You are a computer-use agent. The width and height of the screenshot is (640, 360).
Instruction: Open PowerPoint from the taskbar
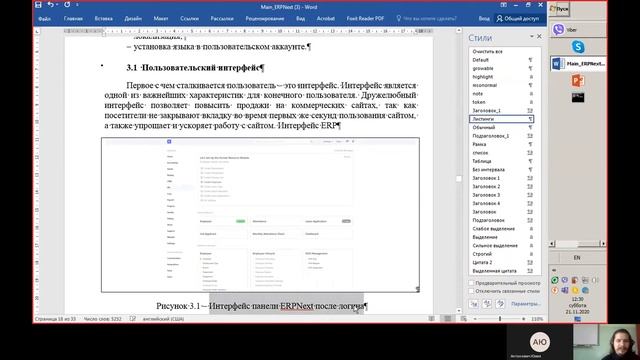pyautogui.click(x=578, y=81)
